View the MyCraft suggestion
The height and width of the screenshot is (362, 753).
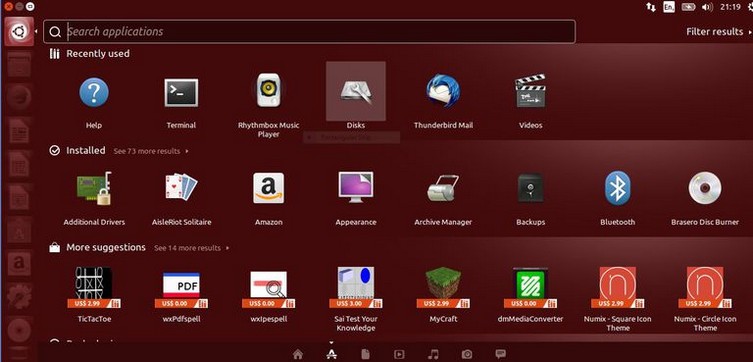(x=443, y=287)
